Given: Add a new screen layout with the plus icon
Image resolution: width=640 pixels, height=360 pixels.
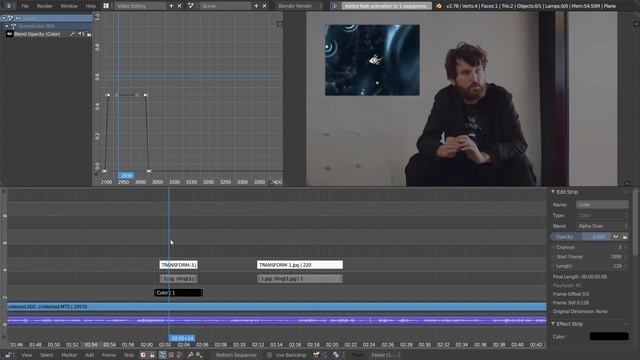Looking at the screenshot, I should [171, 6].
